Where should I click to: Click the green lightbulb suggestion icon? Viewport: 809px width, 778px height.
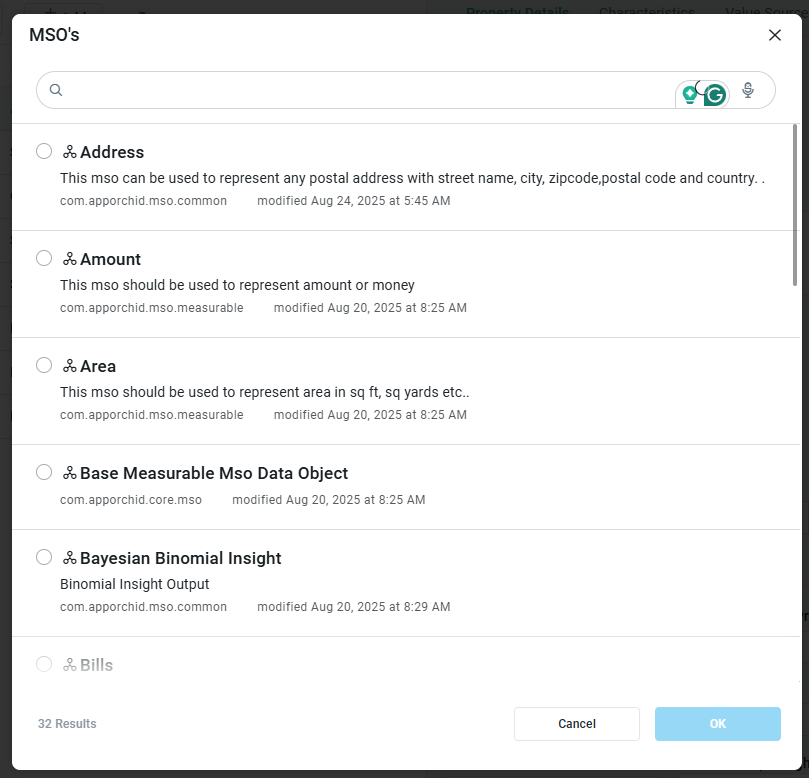689,95
